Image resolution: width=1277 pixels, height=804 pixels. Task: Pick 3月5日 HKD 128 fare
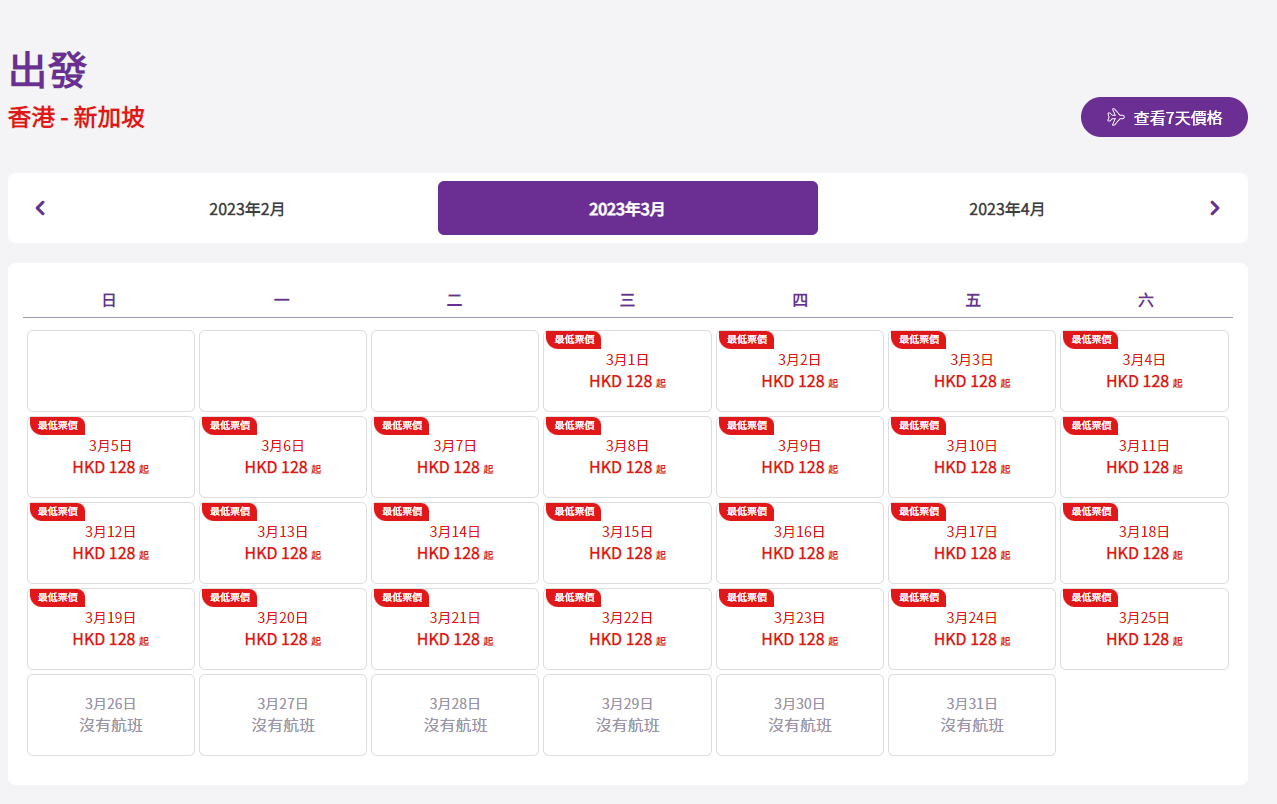tap(110, 458)
